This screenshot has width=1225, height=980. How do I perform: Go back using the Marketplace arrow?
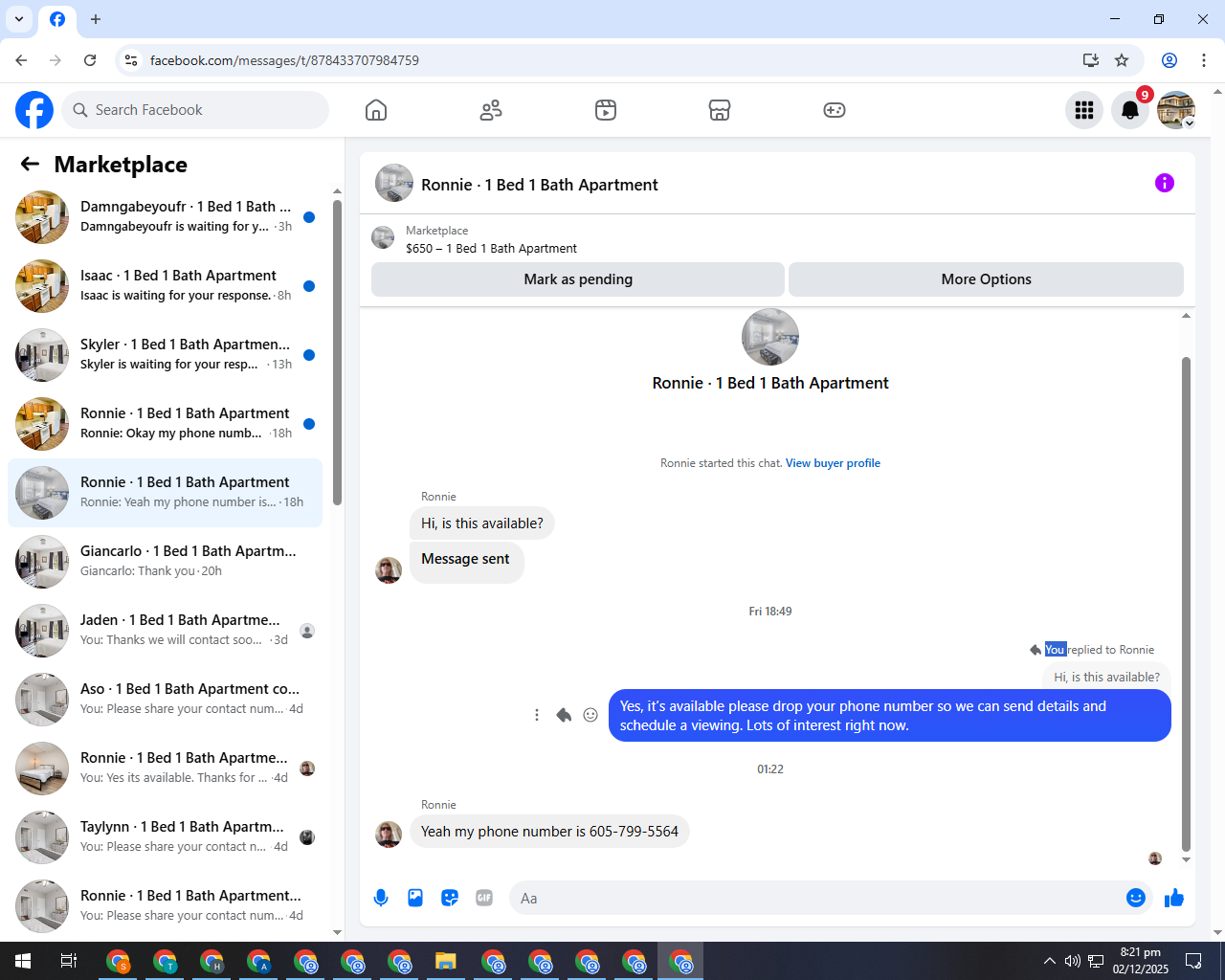pos(30,165)
